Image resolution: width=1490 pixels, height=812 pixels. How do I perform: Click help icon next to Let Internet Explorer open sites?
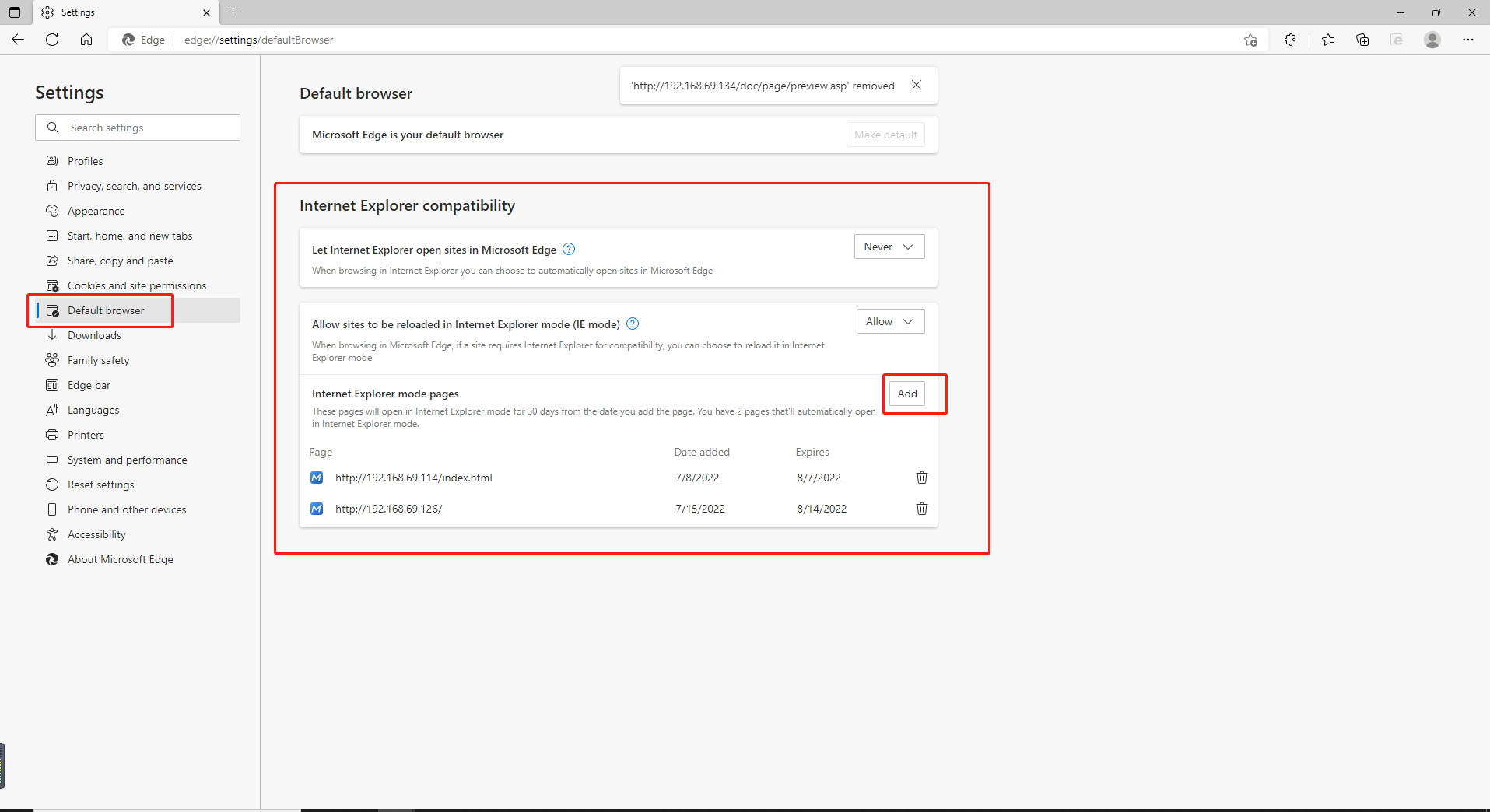(x=569, y=250)
